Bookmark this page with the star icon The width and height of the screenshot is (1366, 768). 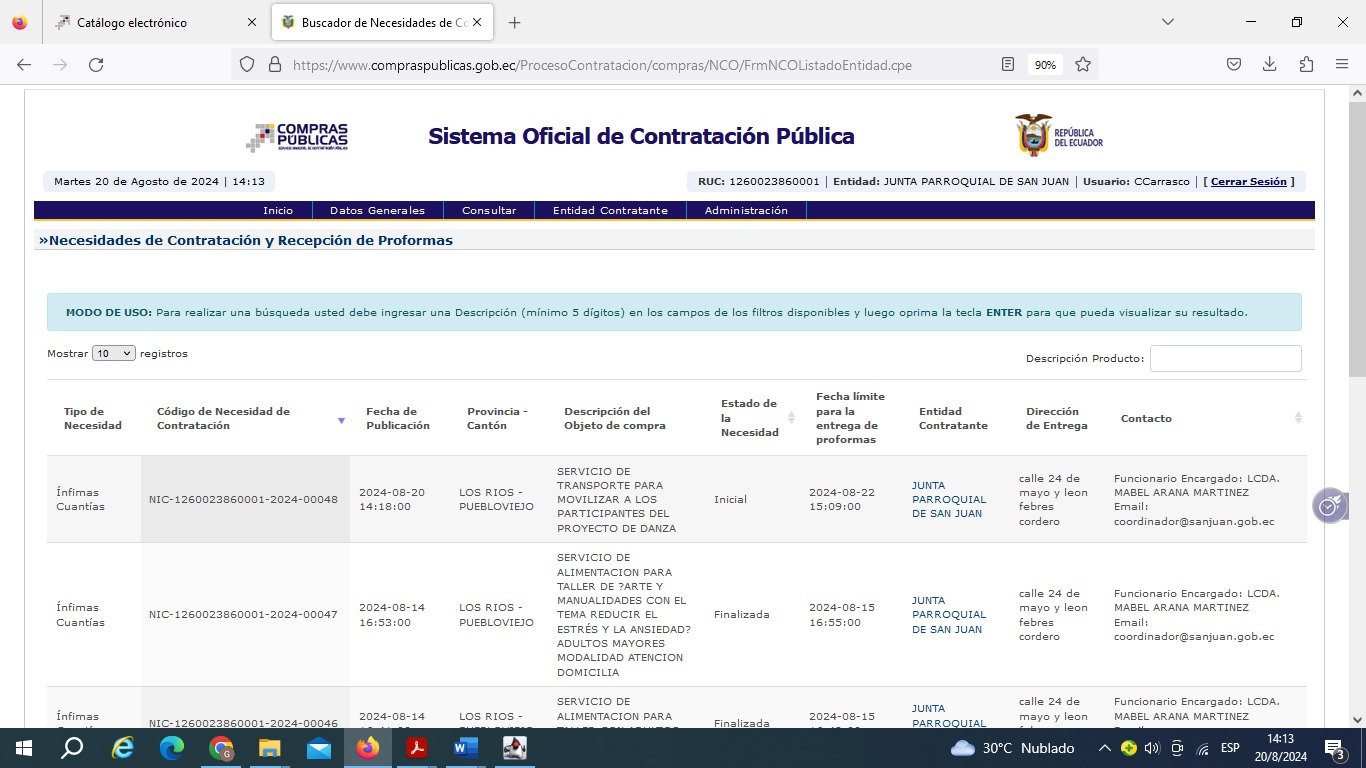[x=1082, y=65]
